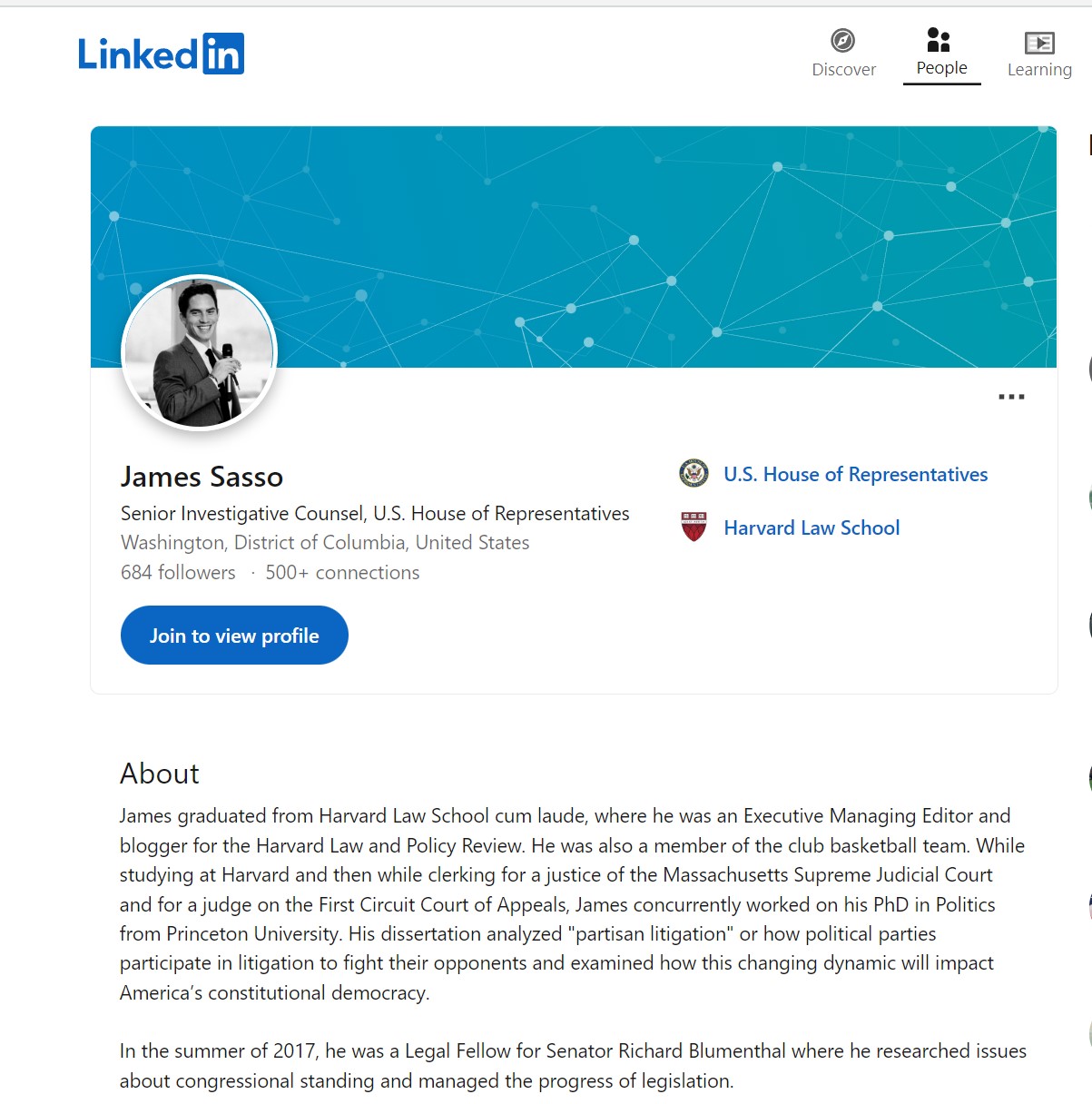1092x1104 pixels.
Task: Click the Discover compass icon
Action: (843, 41)
